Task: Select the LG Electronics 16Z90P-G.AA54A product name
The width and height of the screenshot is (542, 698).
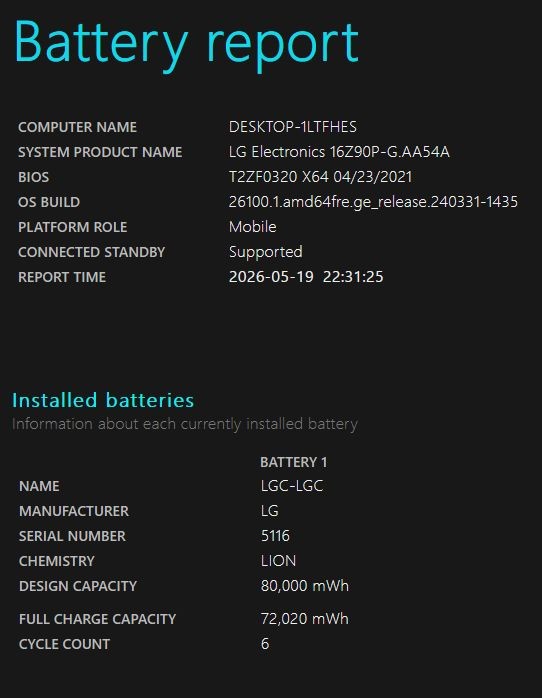Action: click(x=339, y=152)
